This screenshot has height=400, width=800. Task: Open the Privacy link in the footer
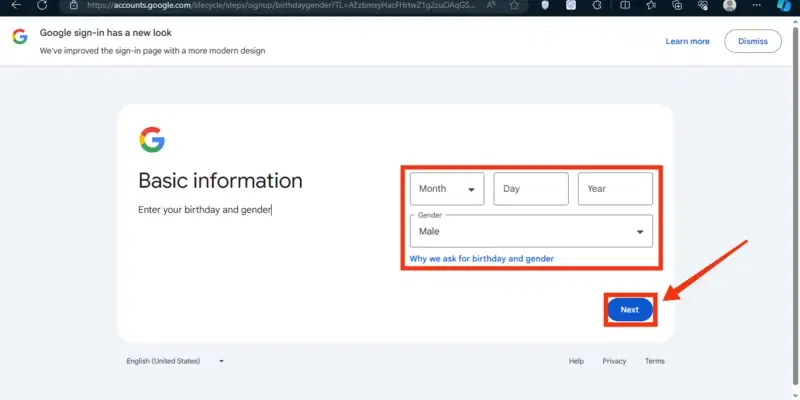point(614,361)
